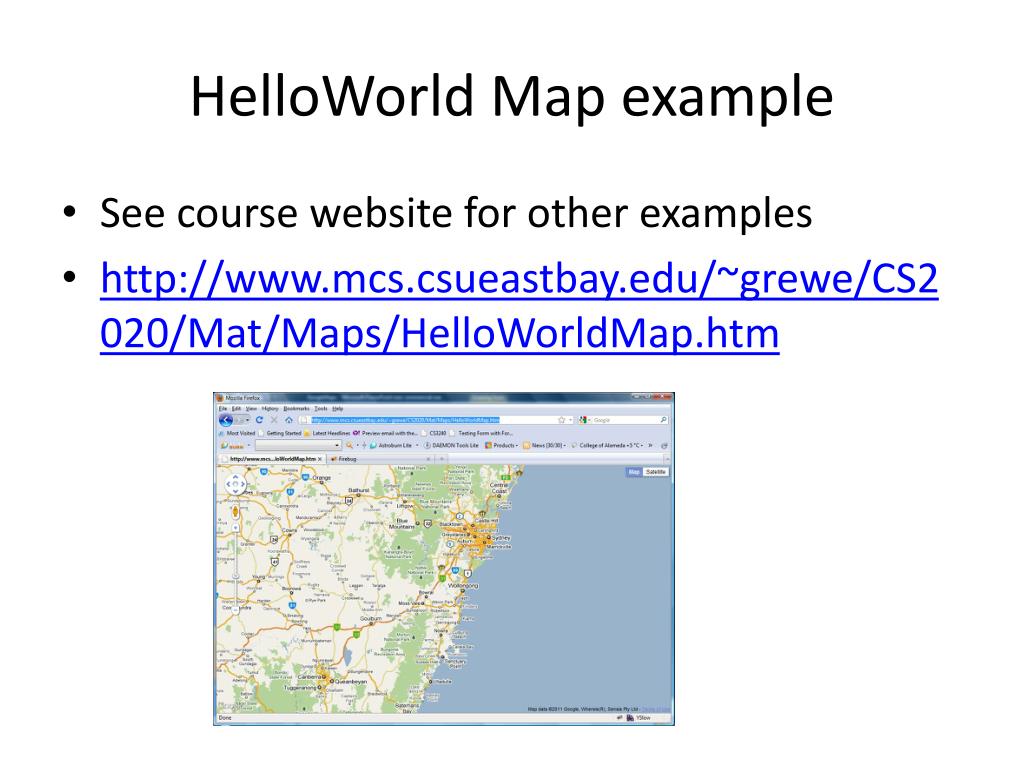The width and height of the screenshot is (1024, 768).
Task: Pick up the Street View pegman icon
Action: [235, 511]
